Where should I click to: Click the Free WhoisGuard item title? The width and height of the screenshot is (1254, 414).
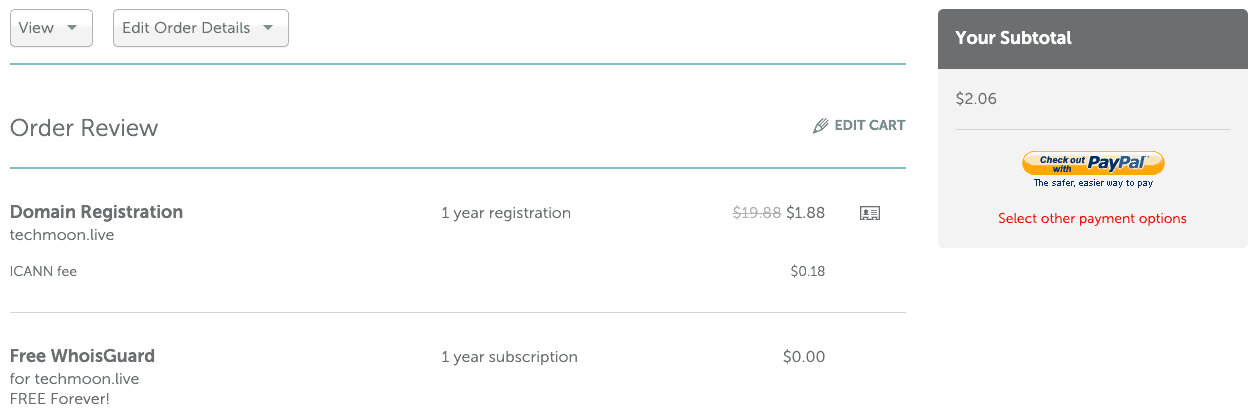click(x=82, y=356)
